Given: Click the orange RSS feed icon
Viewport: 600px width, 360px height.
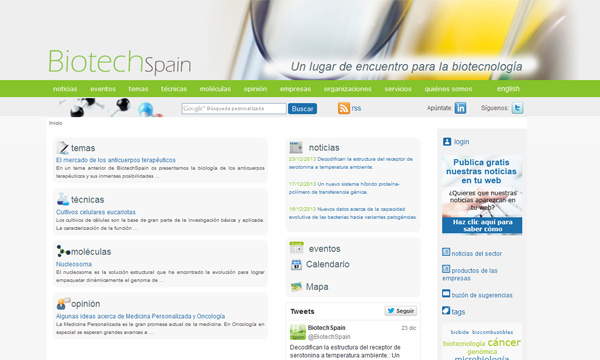Looking at the screenshot, I should (344, 108).
